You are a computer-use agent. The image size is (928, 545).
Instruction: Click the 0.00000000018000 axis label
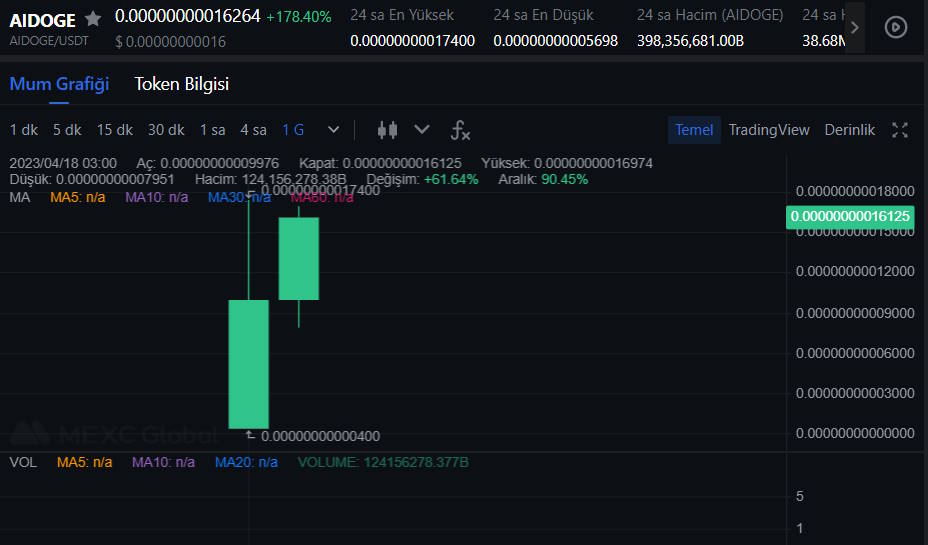[855, 191]
